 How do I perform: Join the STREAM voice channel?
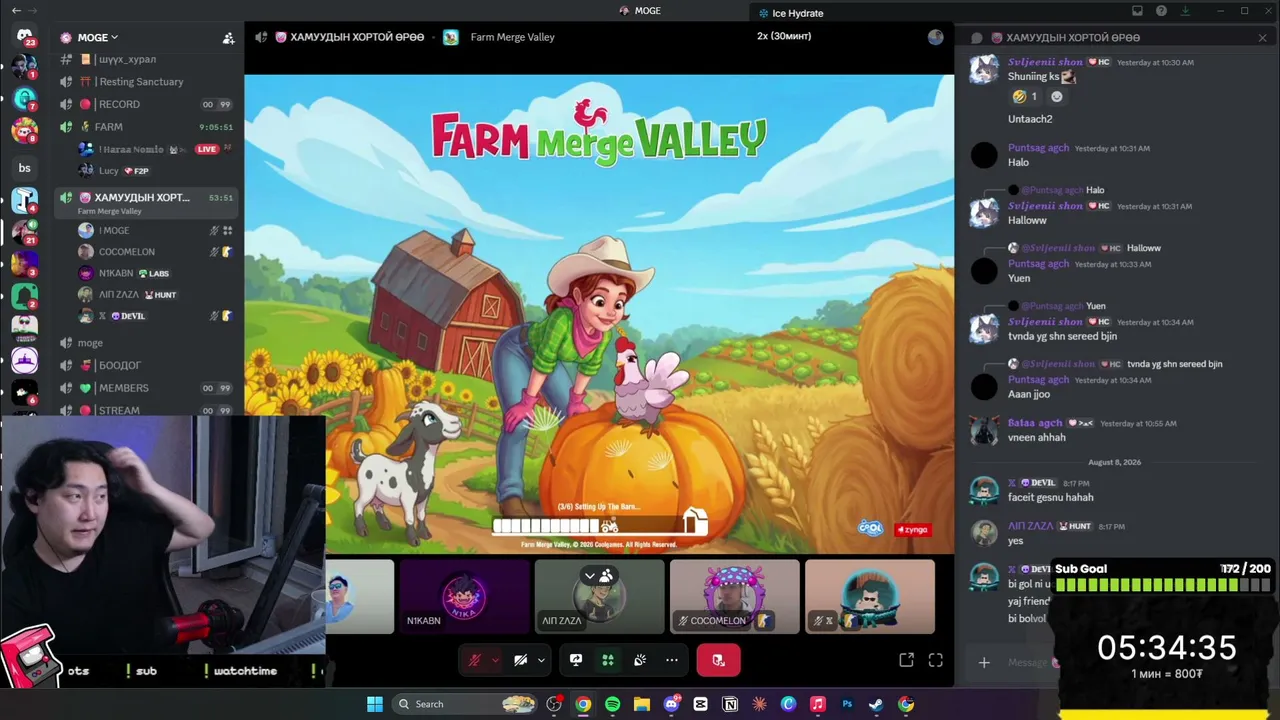point(147,410)
